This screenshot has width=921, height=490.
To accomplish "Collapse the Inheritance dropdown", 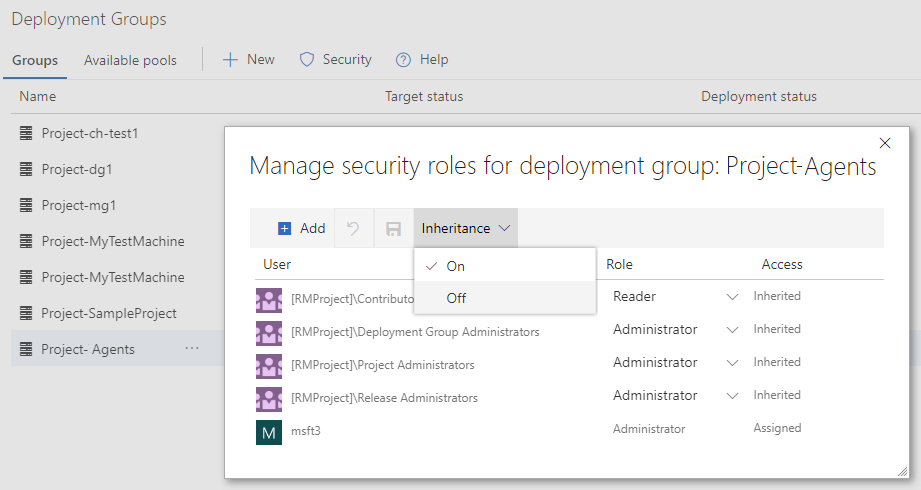I will (465, 229).
